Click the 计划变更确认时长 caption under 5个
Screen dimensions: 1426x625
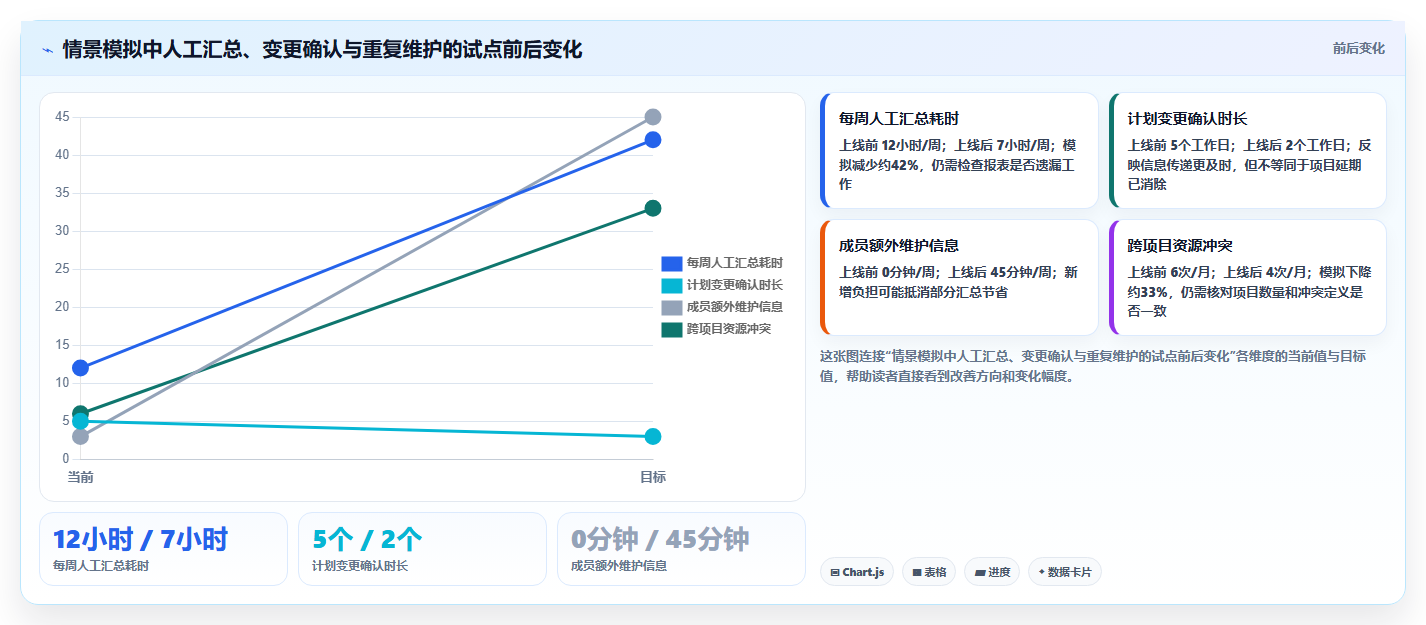(x=360, y=566)
